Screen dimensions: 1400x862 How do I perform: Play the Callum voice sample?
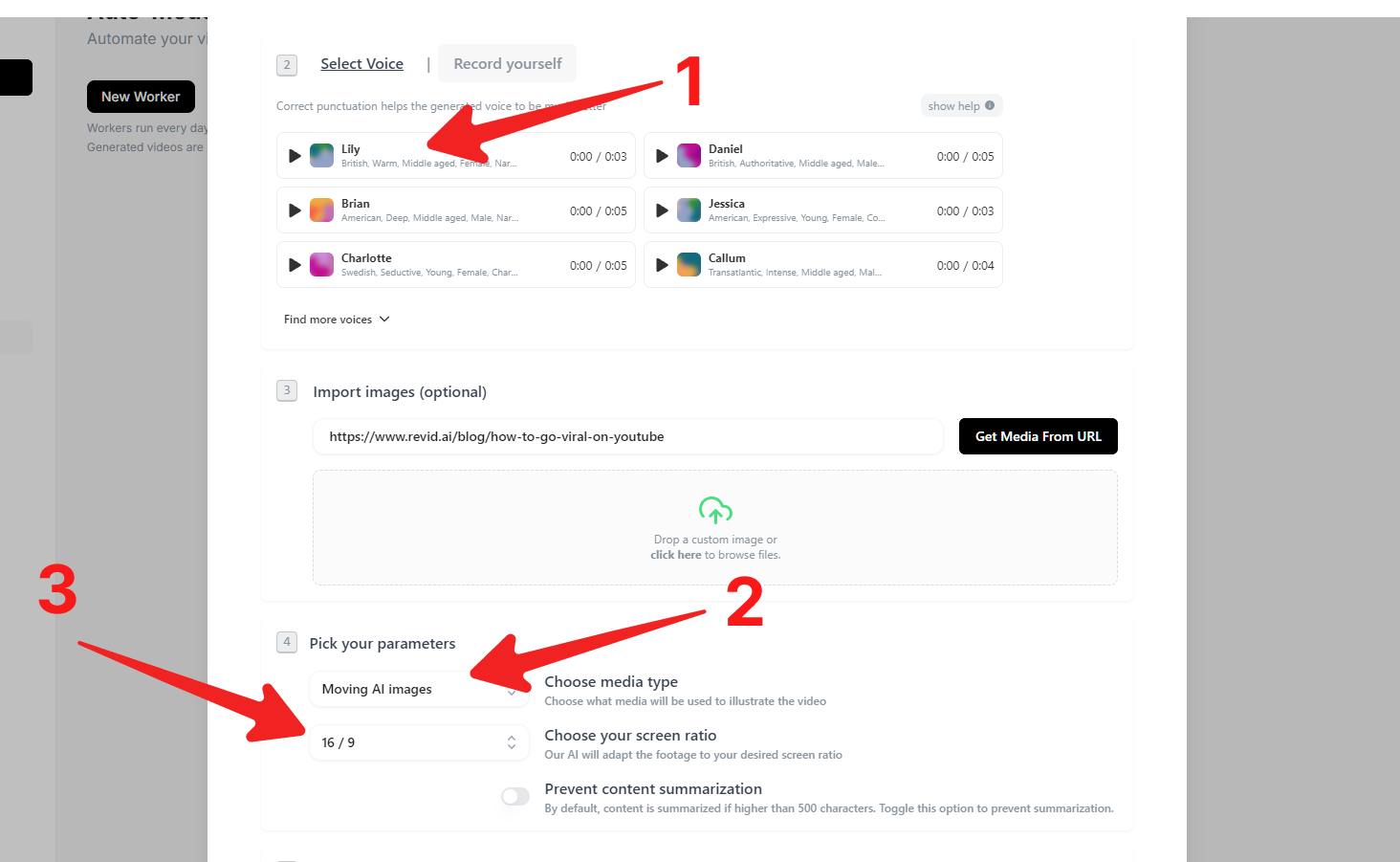pyautogui.click(x=662, y=265)
